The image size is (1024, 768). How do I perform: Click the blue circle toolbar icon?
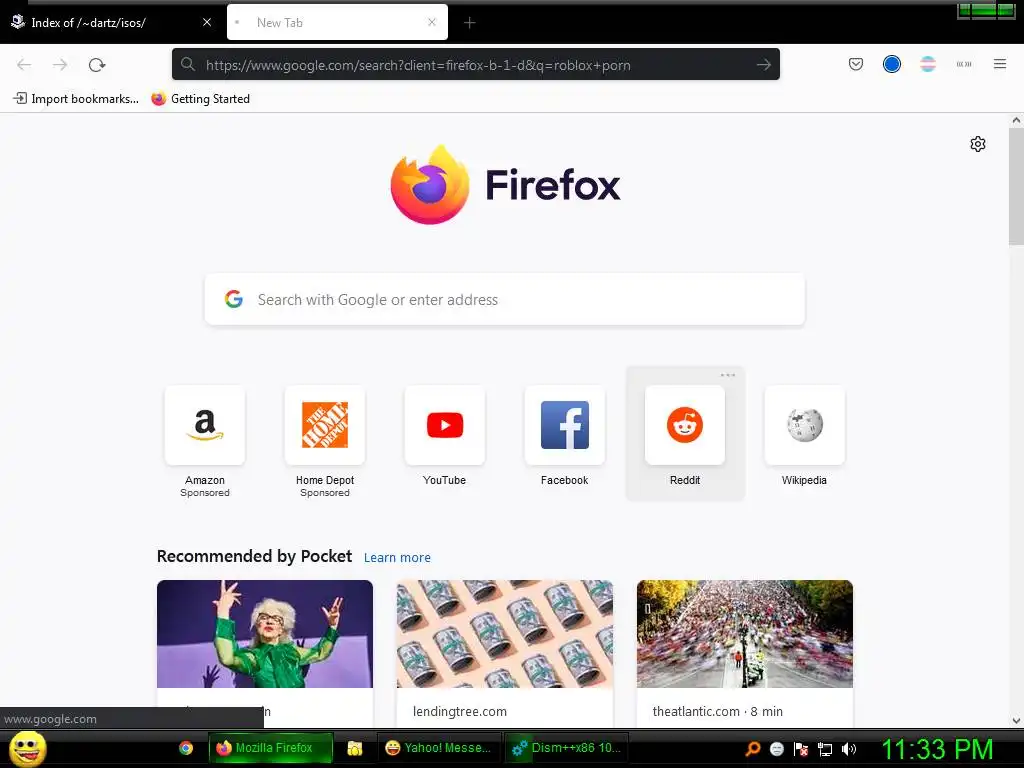pyautogui.click(x=891, y=64)
